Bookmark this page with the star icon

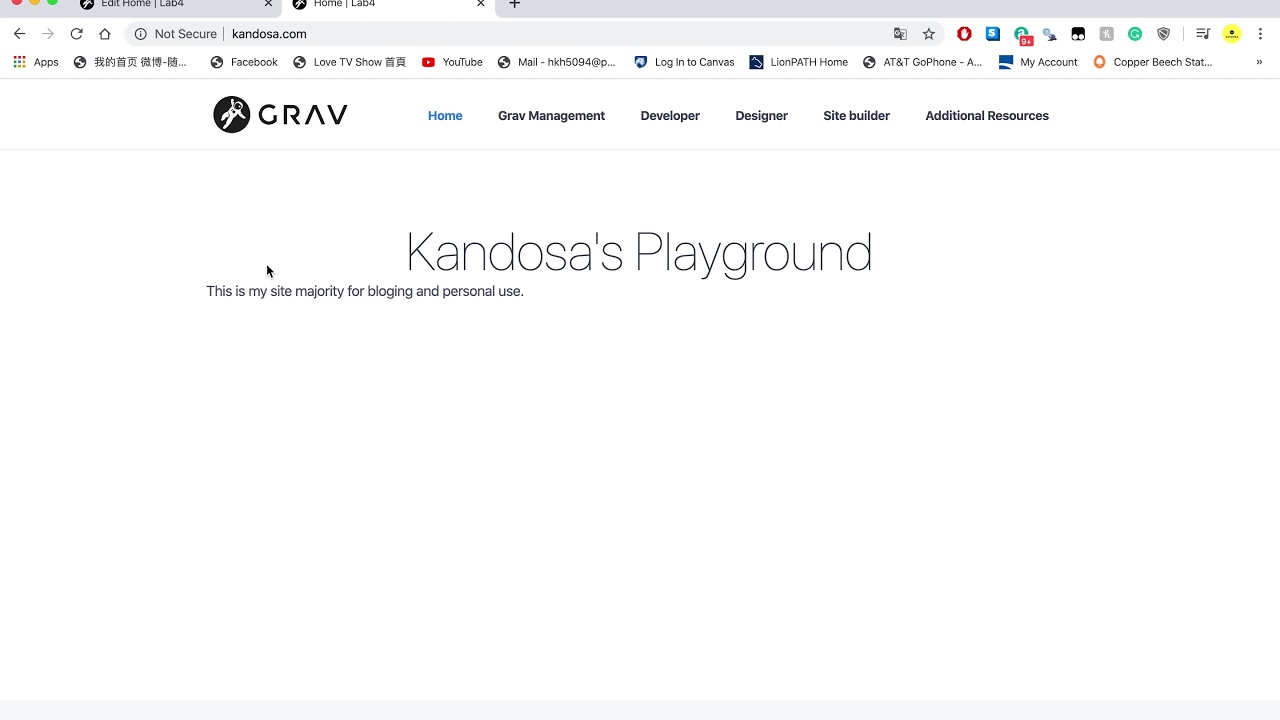coord(929,34)
